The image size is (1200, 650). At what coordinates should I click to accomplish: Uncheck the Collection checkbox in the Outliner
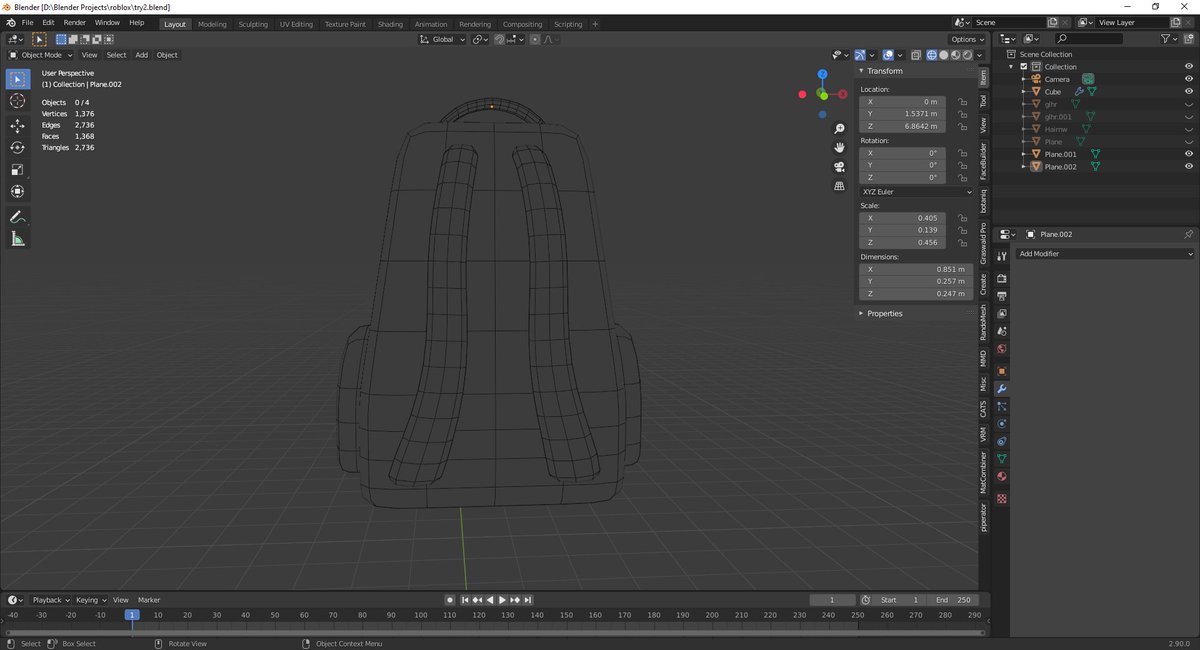tap(1023, 66)
